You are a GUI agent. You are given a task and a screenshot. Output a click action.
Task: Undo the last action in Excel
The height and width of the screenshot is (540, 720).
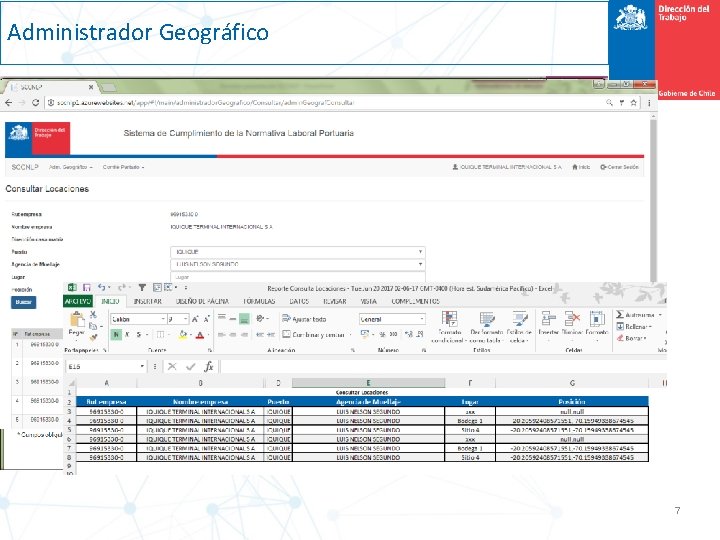(x=101, y=287)
